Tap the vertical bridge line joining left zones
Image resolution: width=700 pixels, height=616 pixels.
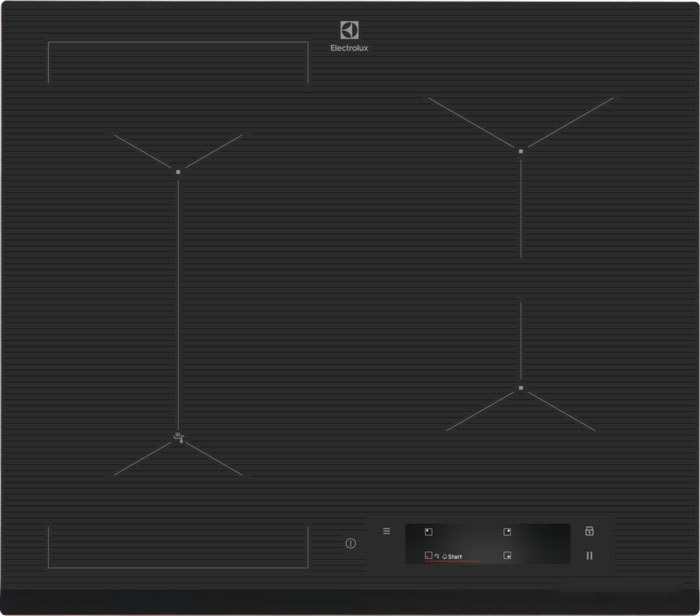(x=178, y=300)
